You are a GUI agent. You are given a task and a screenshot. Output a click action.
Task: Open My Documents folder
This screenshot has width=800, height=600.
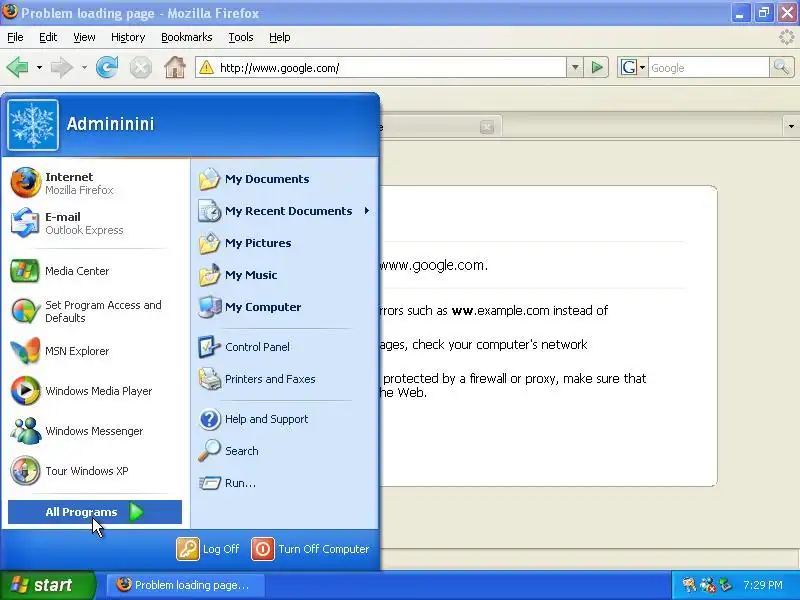click(x=284, y=179)
